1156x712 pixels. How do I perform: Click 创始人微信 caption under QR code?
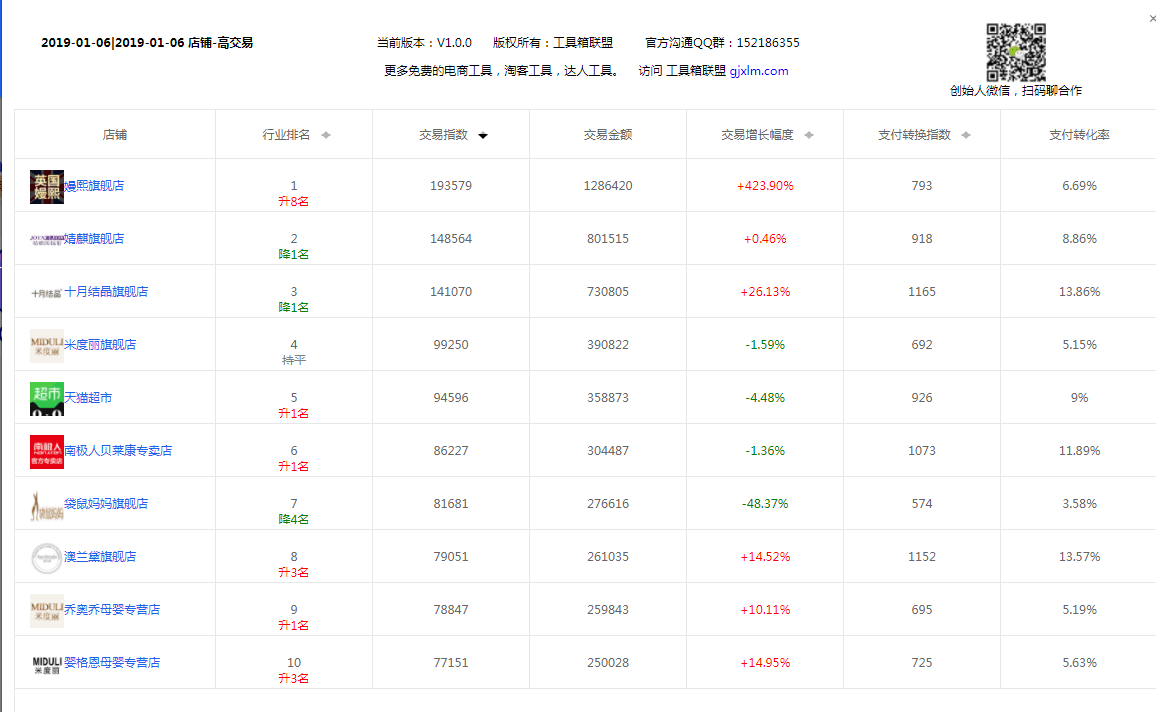[x=1016, y=91]
